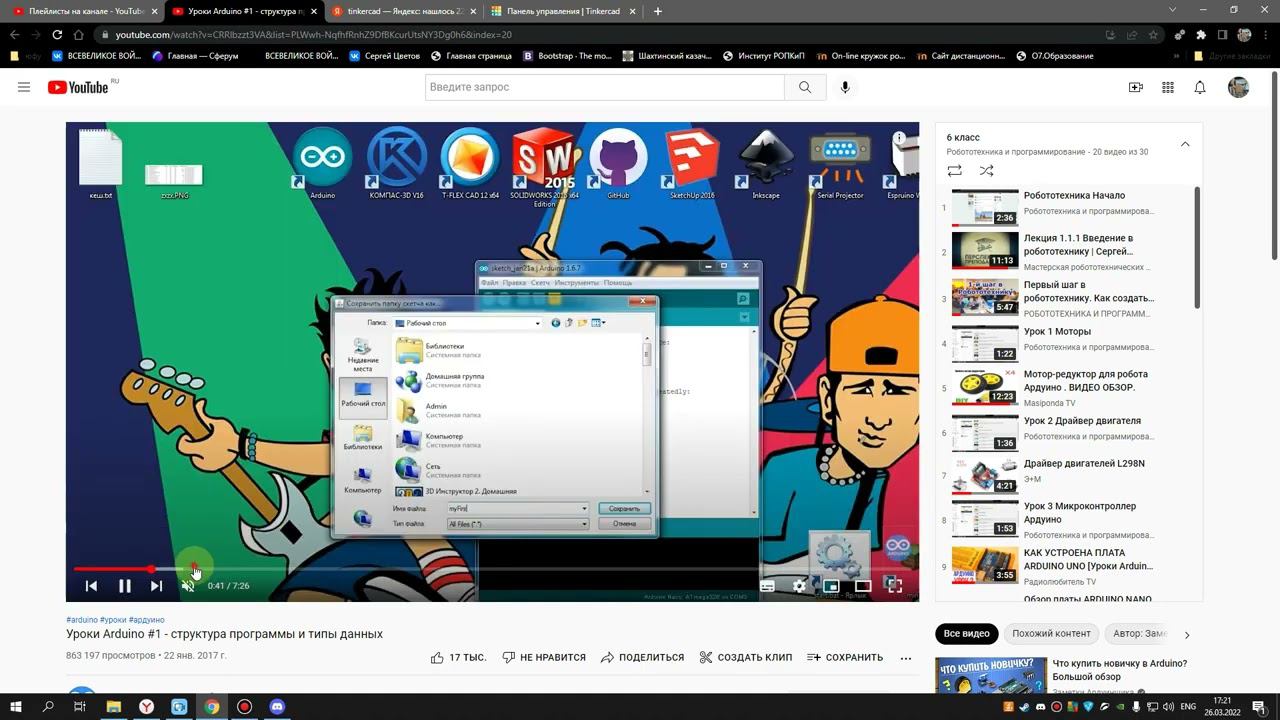The width and height of the screenshot is (1280, 720).
Task: Click the search magnifier button
Action: pos(805,87)
